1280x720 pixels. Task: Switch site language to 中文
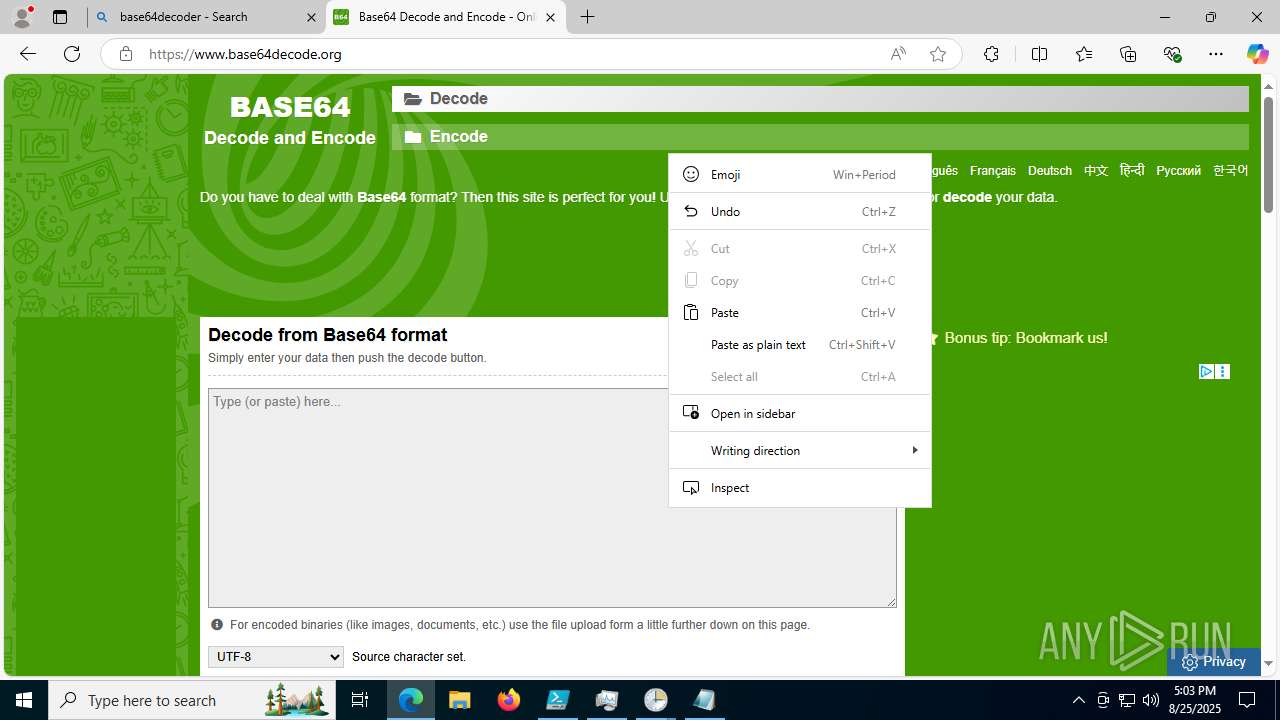(1096, 171)
